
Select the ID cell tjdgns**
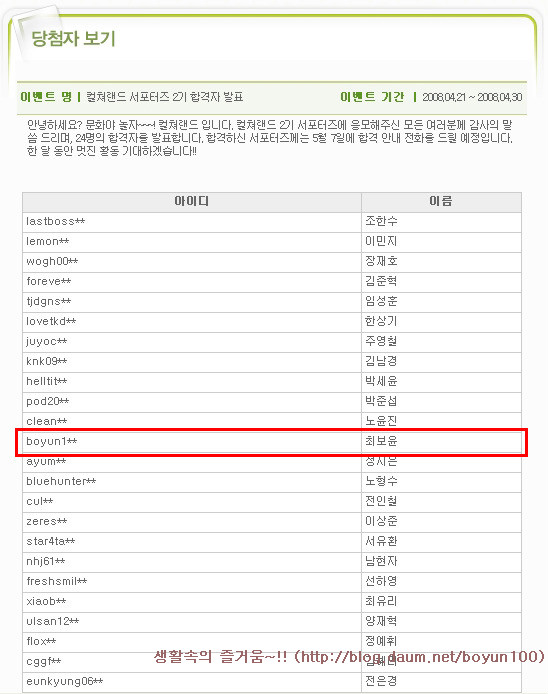pos(192,302)
